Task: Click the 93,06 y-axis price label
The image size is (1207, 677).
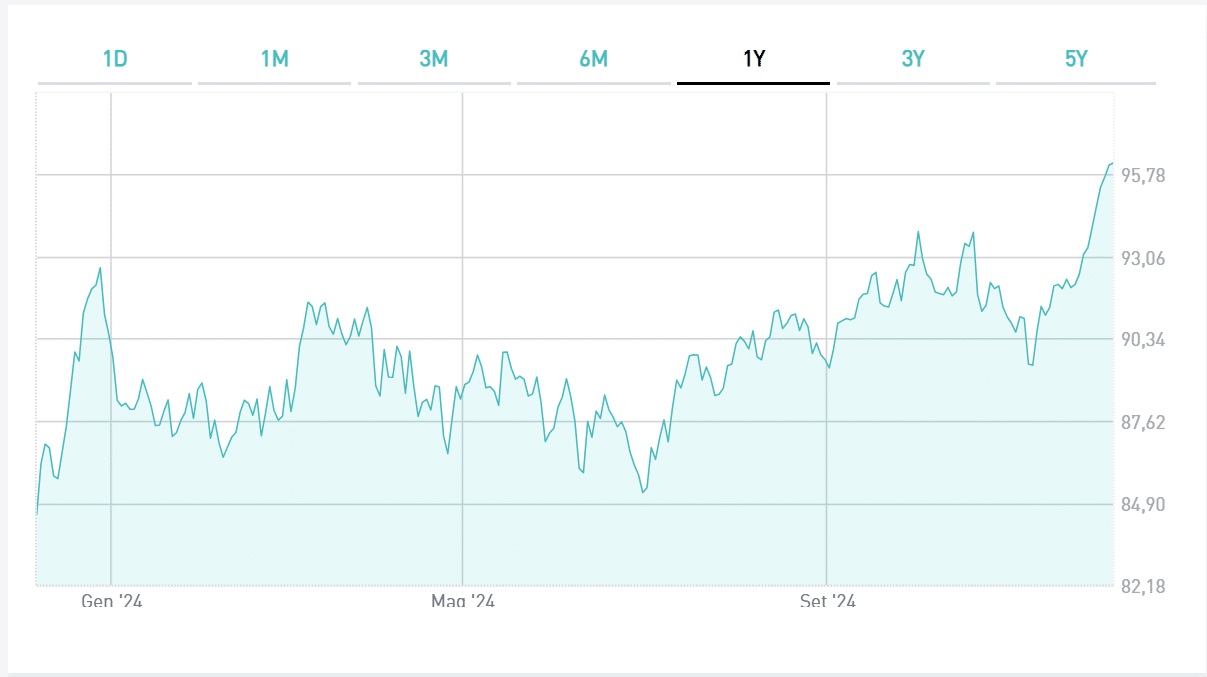Action: pyautogui.click(x=1144, y=259)
